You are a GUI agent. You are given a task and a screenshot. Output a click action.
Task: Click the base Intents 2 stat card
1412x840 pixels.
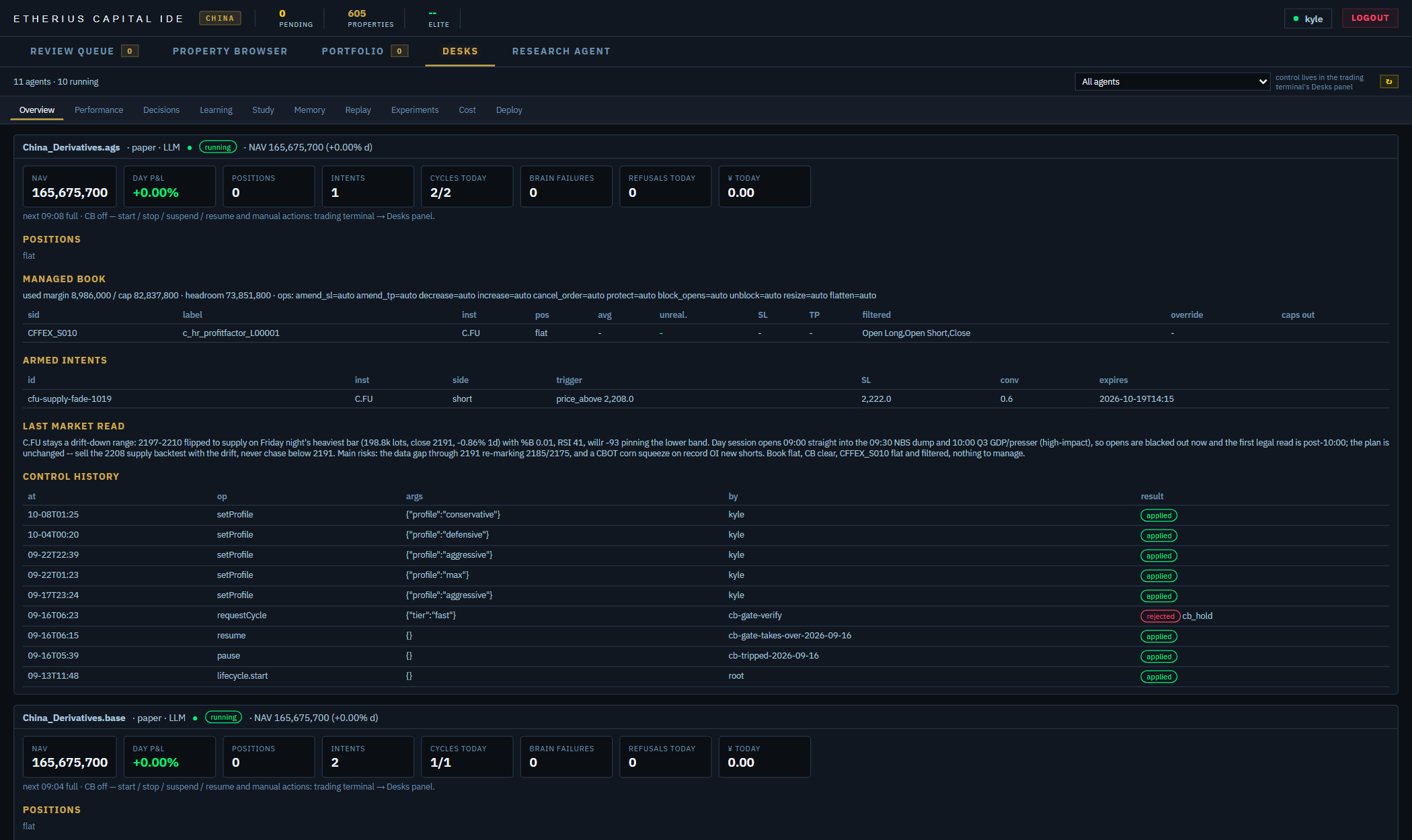pos(368,757)
